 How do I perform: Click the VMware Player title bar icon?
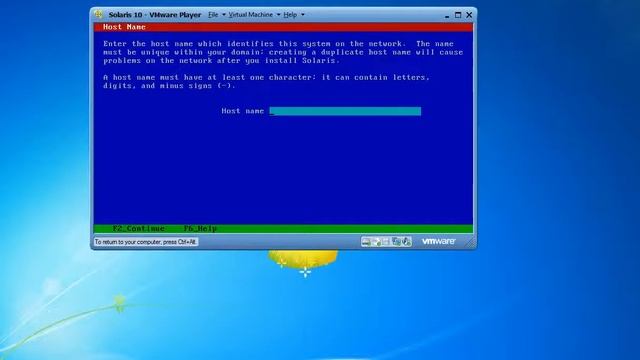point(98,14)
